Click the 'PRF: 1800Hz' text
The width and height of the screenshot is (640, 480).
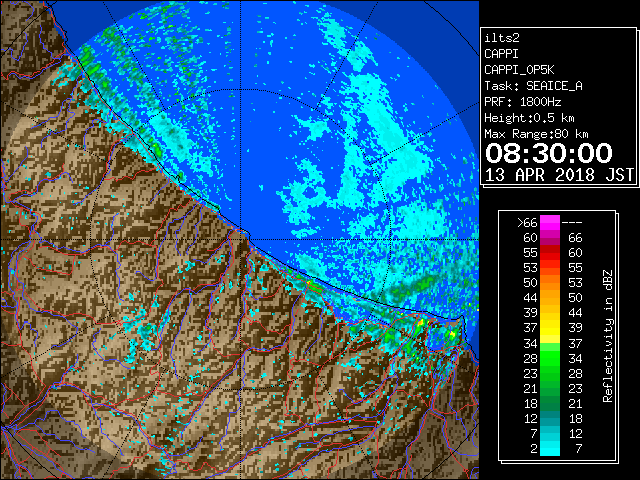tap(522, 102)
